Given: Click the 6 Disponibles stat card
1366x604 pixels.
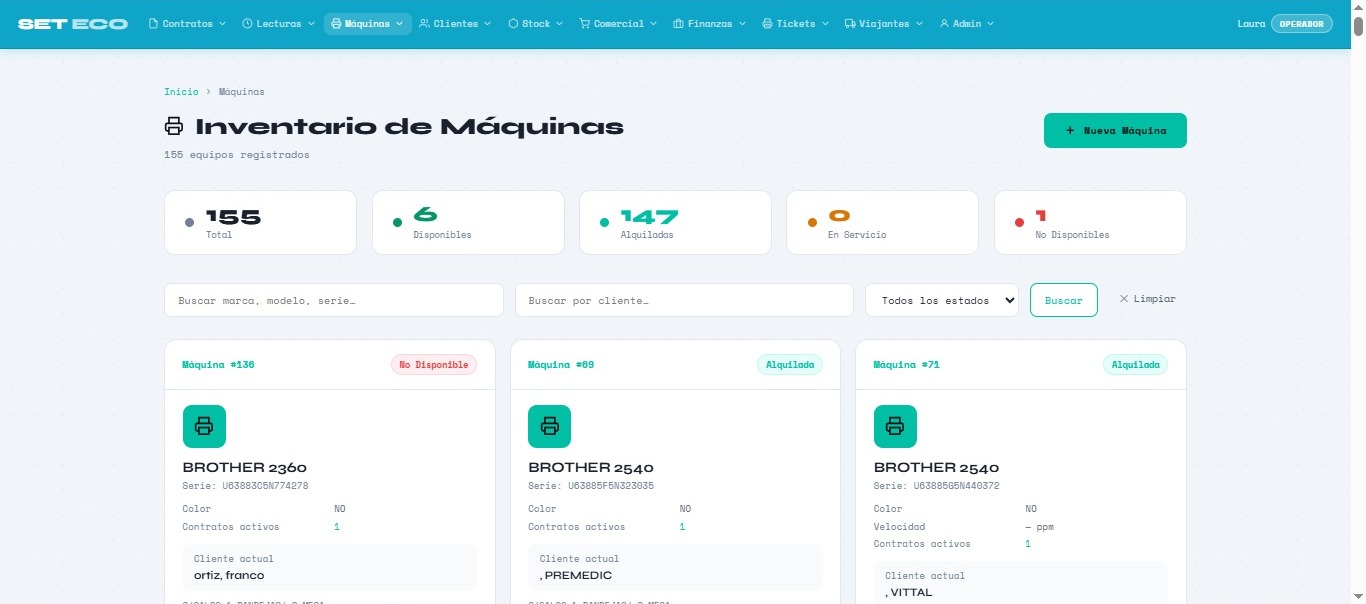Looking at the screenshot, I should pos(468,222).
